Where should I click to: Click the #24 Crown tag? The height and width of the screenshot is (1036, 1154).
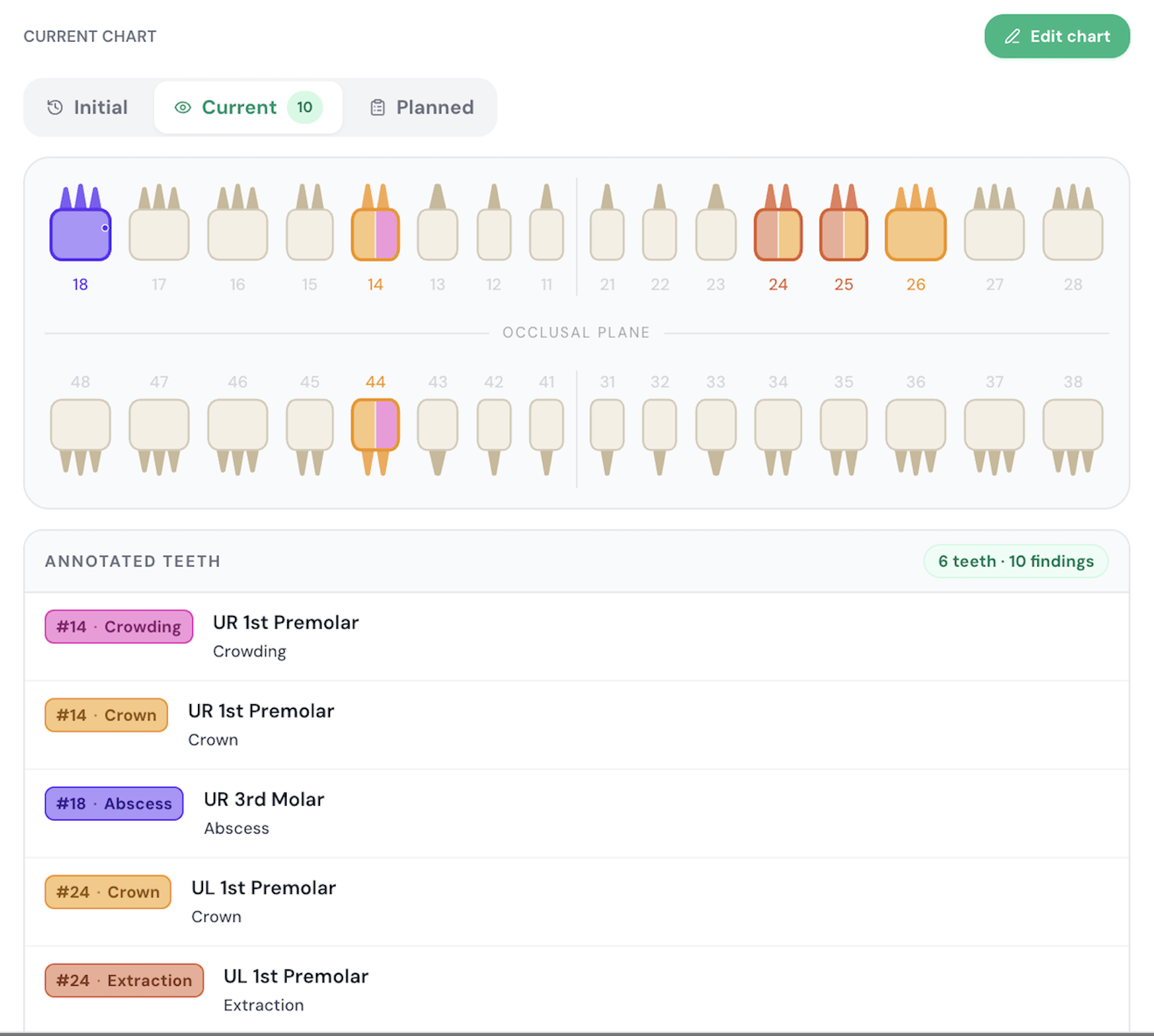pyautogui.click(x=108, y=892)
